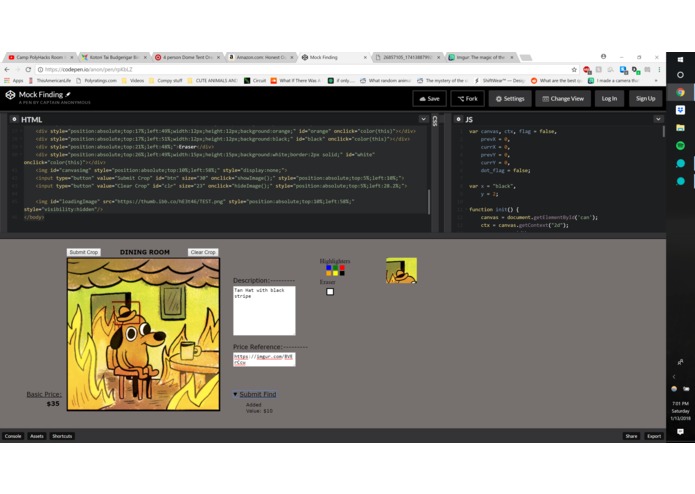Click the CodePen logo icon
This screenshot has width=695, height=494.
[10, 95]
